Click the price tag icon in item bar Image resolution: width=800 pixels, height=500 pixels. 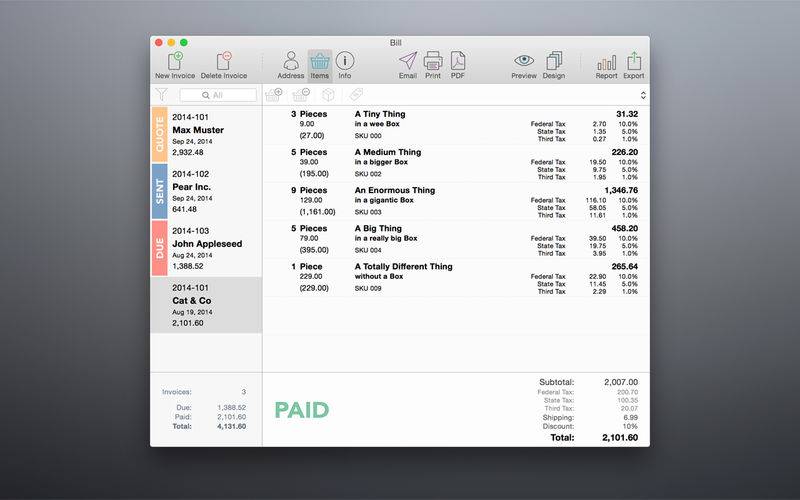(356, 94)
